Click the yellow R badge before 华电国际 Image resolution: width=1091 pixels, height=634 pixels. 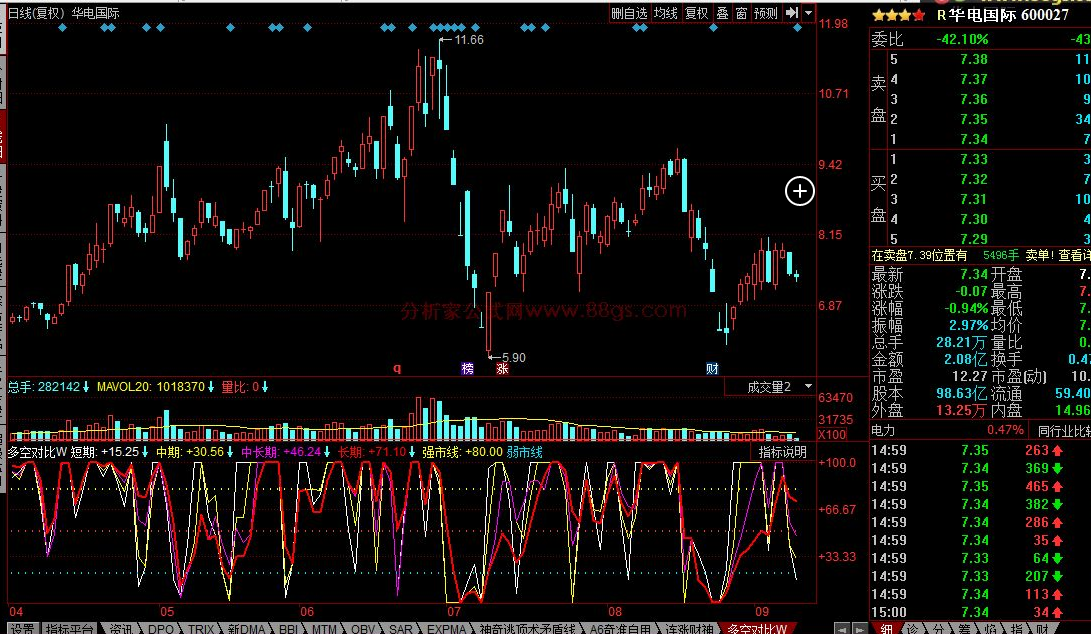point(941,15)
